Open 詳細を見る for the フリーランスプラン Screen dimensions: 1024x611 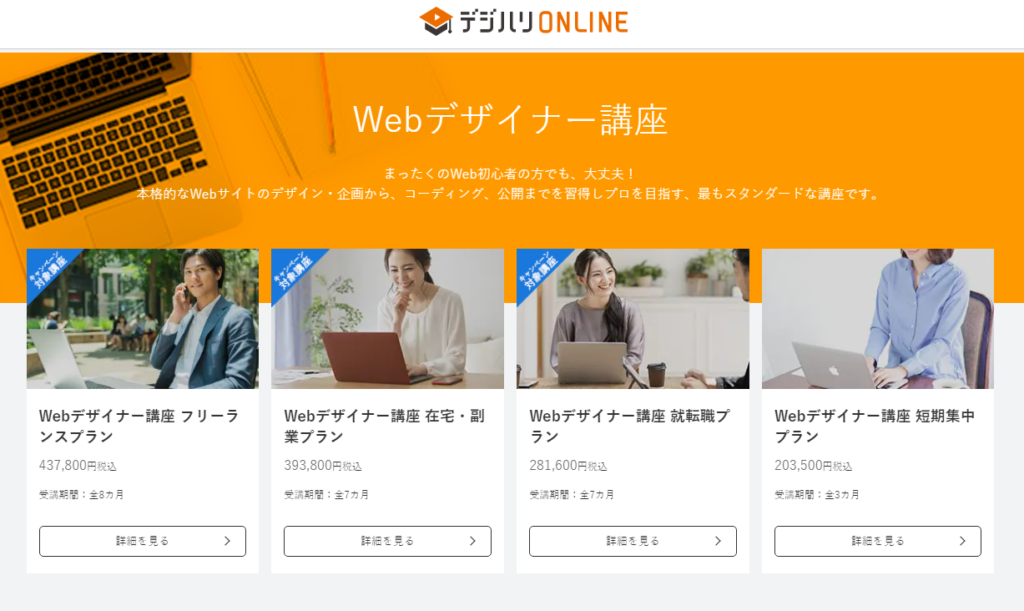click(142, 541)
